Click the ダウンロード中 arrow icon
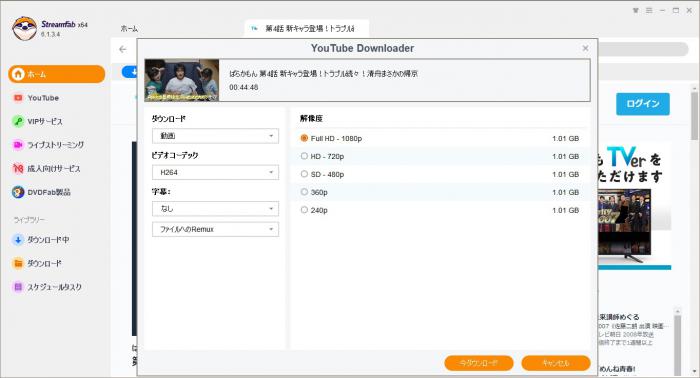The height and width of the screenshot is (378, 700). click(x=18, y=240)
